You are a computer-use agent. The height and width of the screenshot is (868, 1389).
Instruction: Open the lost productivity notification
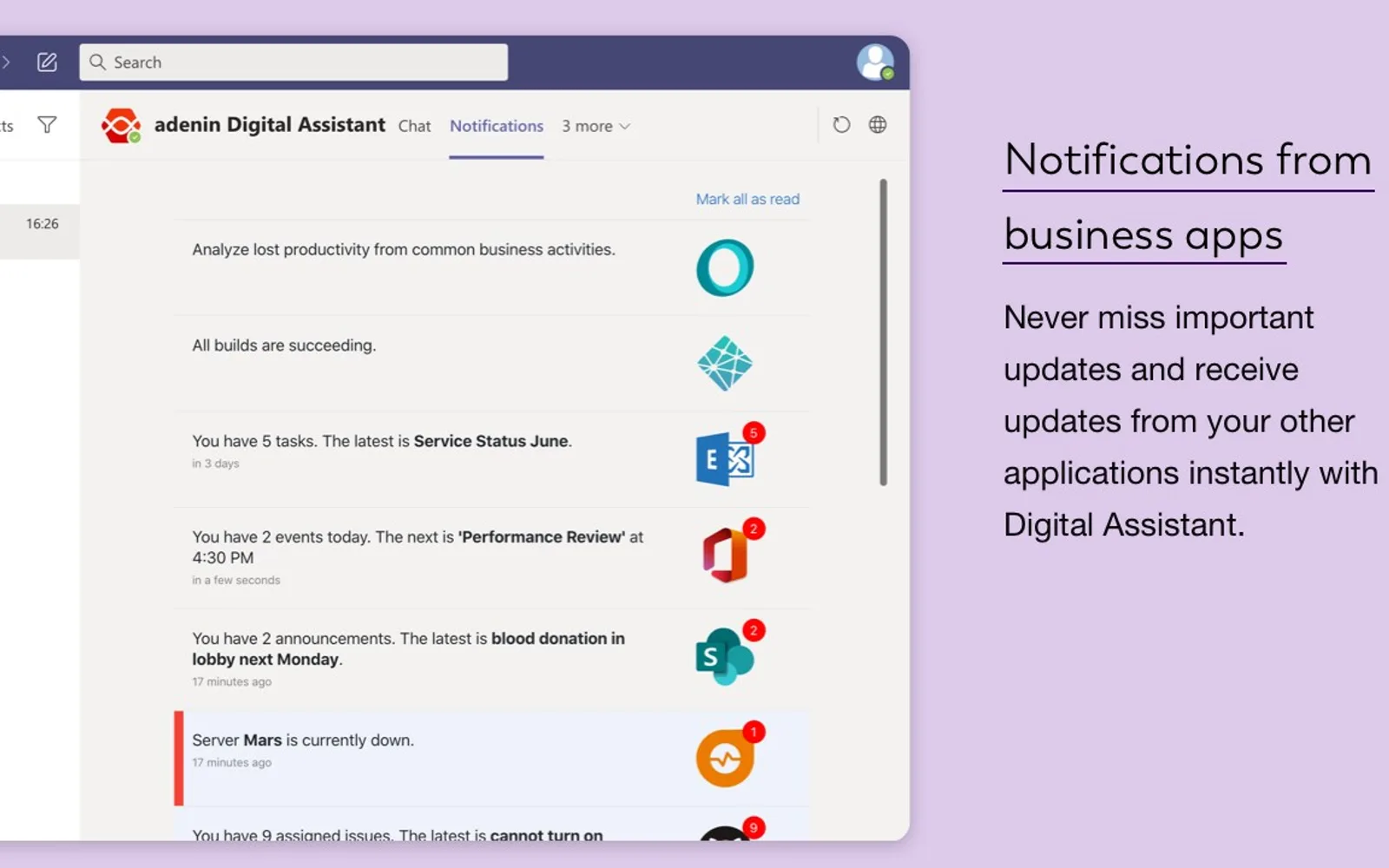click(x=491, y=267)
